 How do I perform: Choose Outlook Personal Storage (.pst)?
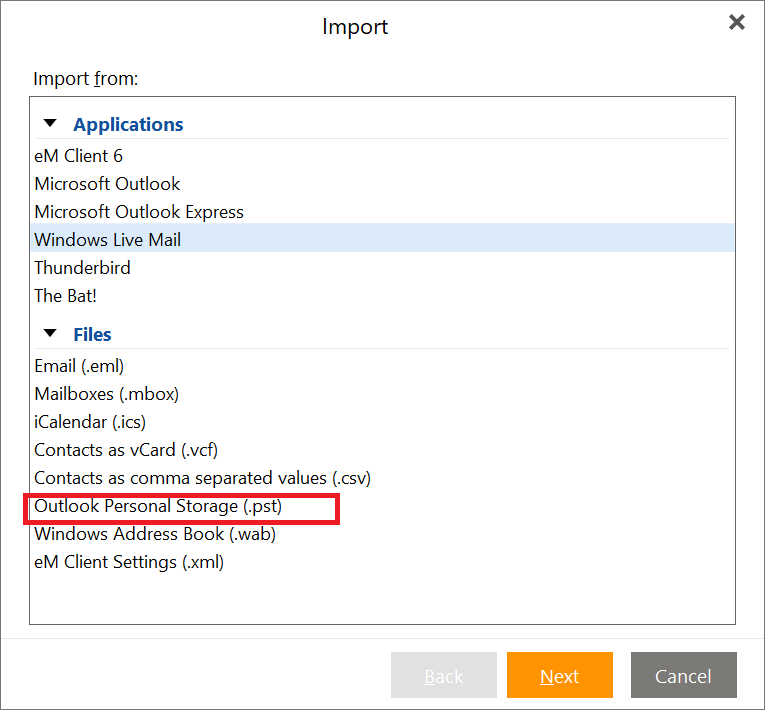coord(382,506)
